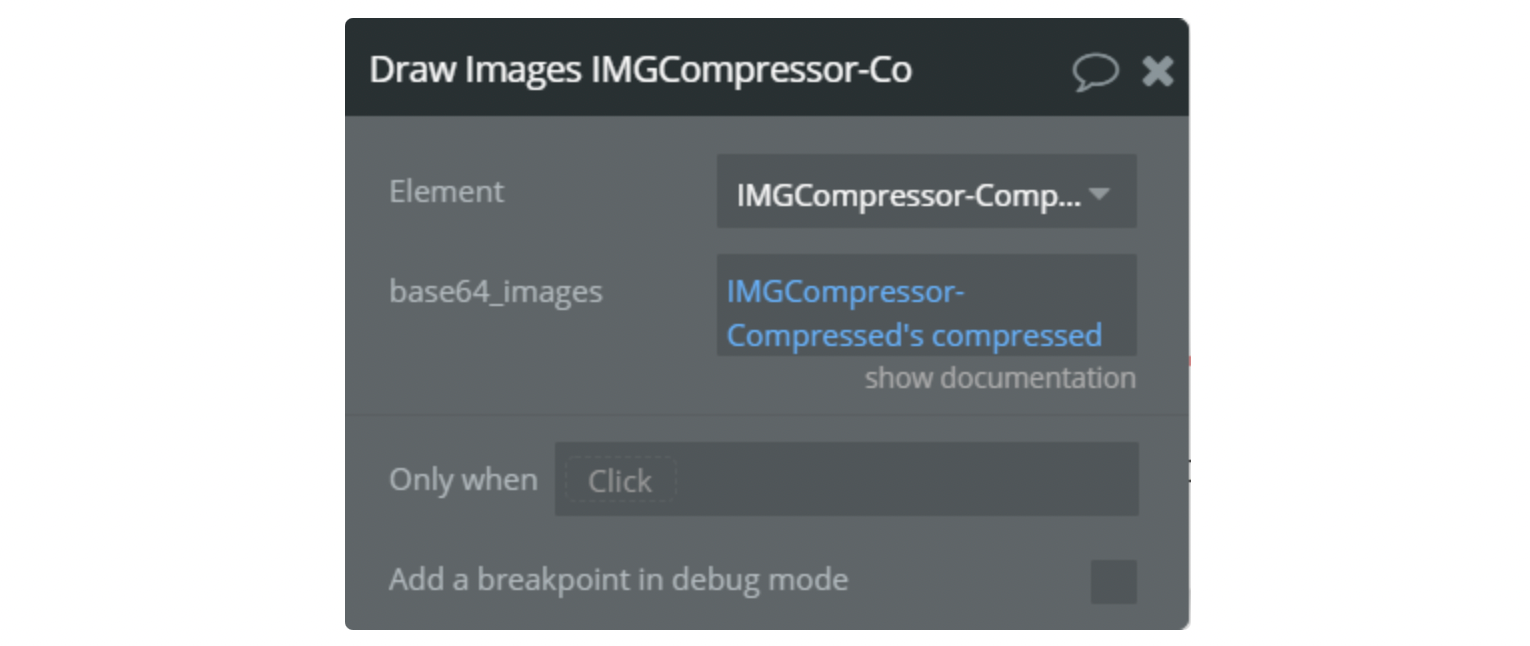Open the comment speech bubble icon
Screen dimensions: 1530x646
[x=1095, y=72]
